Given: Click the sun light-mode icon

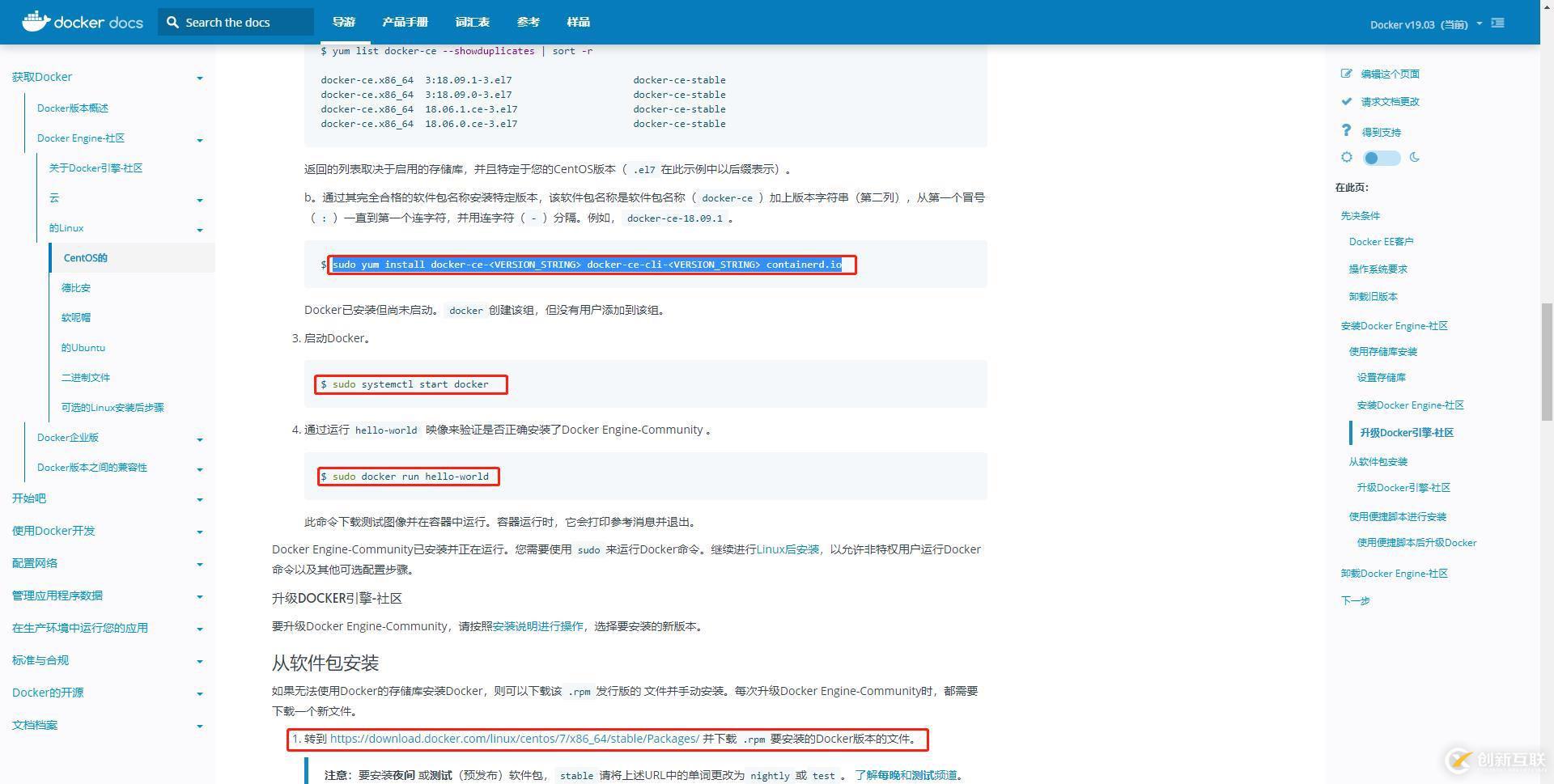Looking at the screenshot, I should (x=1347, y=158).
